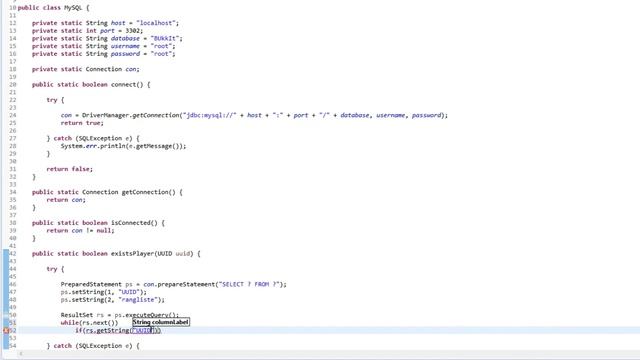Click the 'UUID uuid' parameter on line 42
This screenshot has height=360, width=640.
tap(174, 253)
